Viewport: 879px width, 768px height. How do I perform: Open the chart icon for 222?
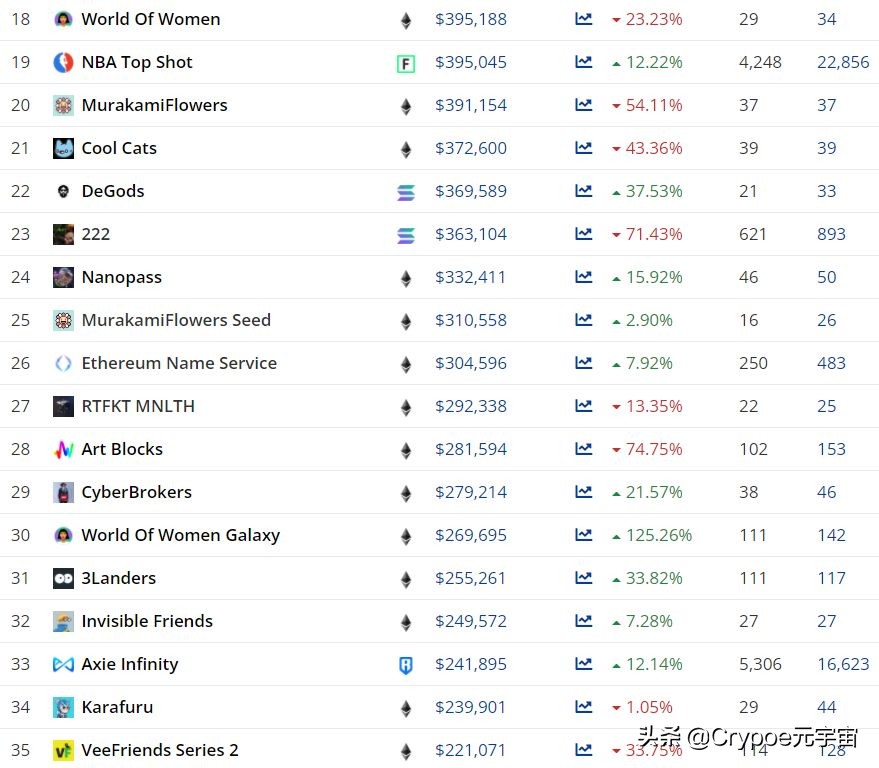[584, 234]
